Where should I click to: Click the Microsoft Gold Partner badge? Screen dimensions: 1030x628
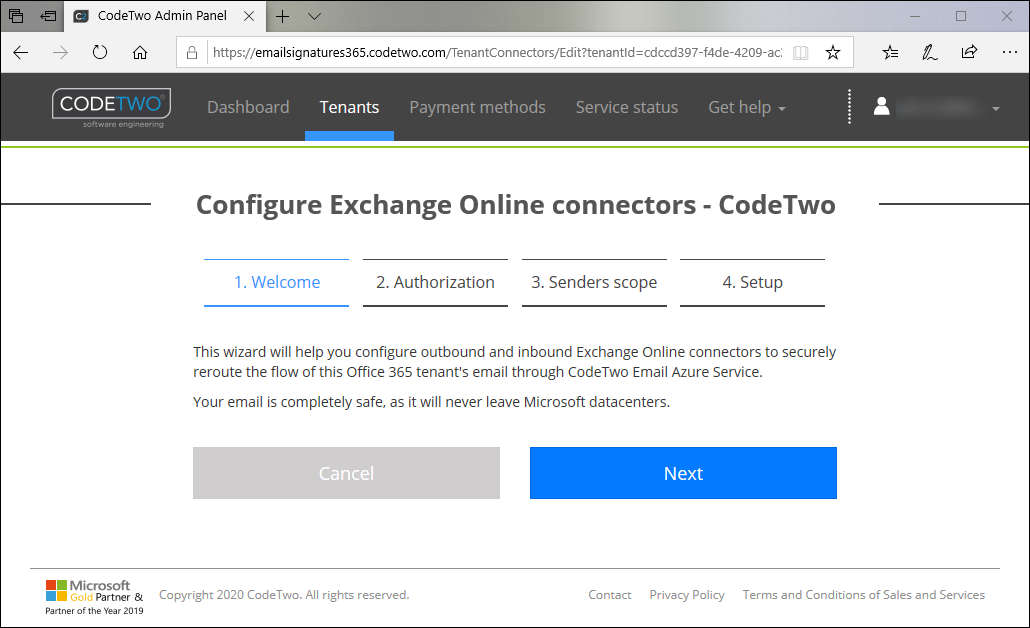(93, 596)
